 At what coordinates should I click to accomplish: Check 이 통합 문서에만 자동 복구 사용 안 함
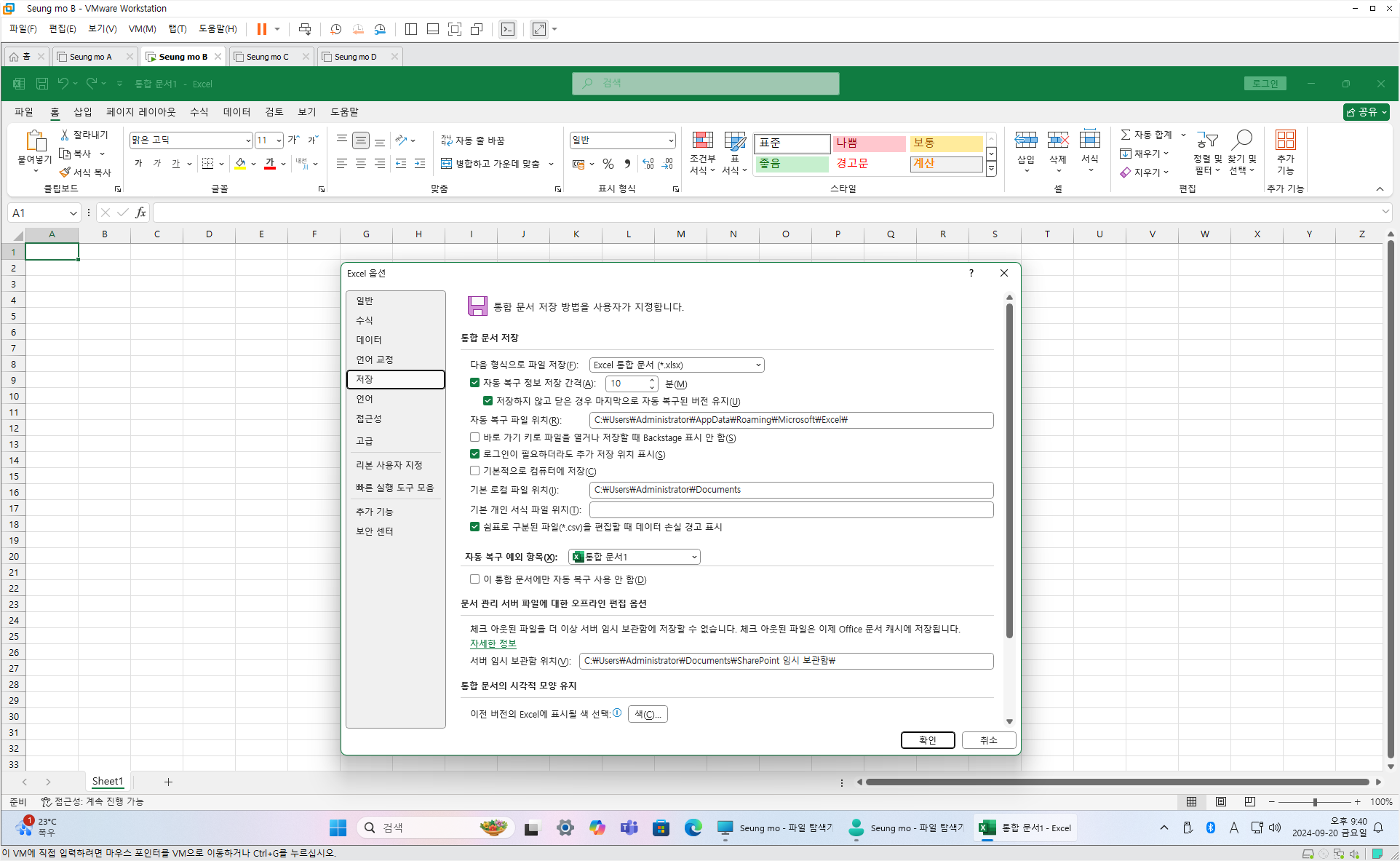pyautogui.click(x=475, y=579)
